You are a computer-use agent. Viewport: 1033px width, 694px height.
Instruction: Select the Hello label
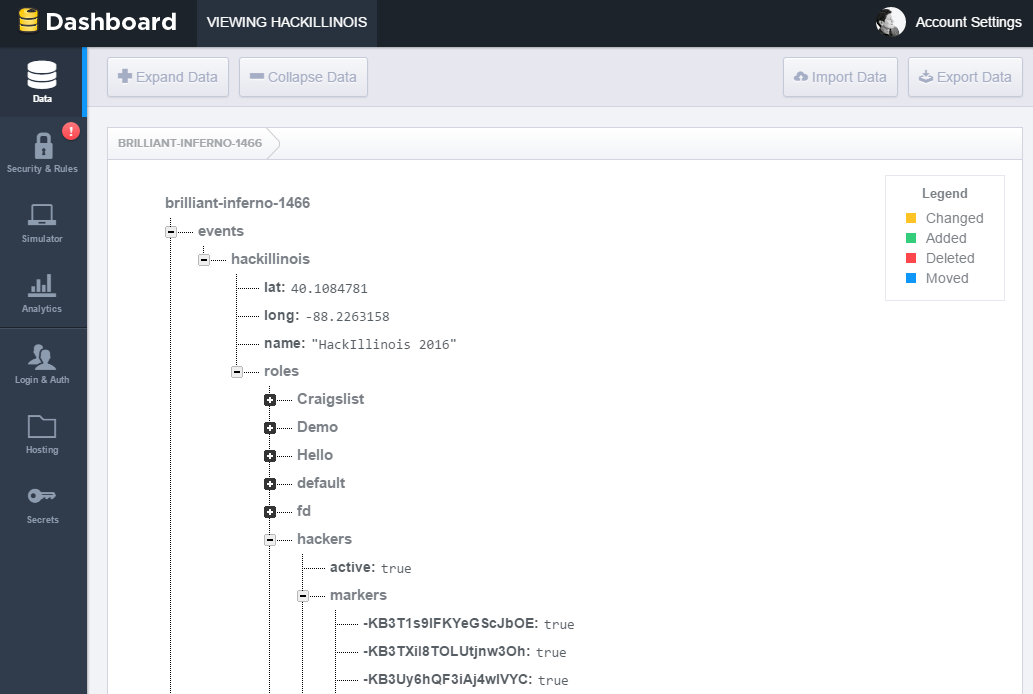[x=315, y=455]
